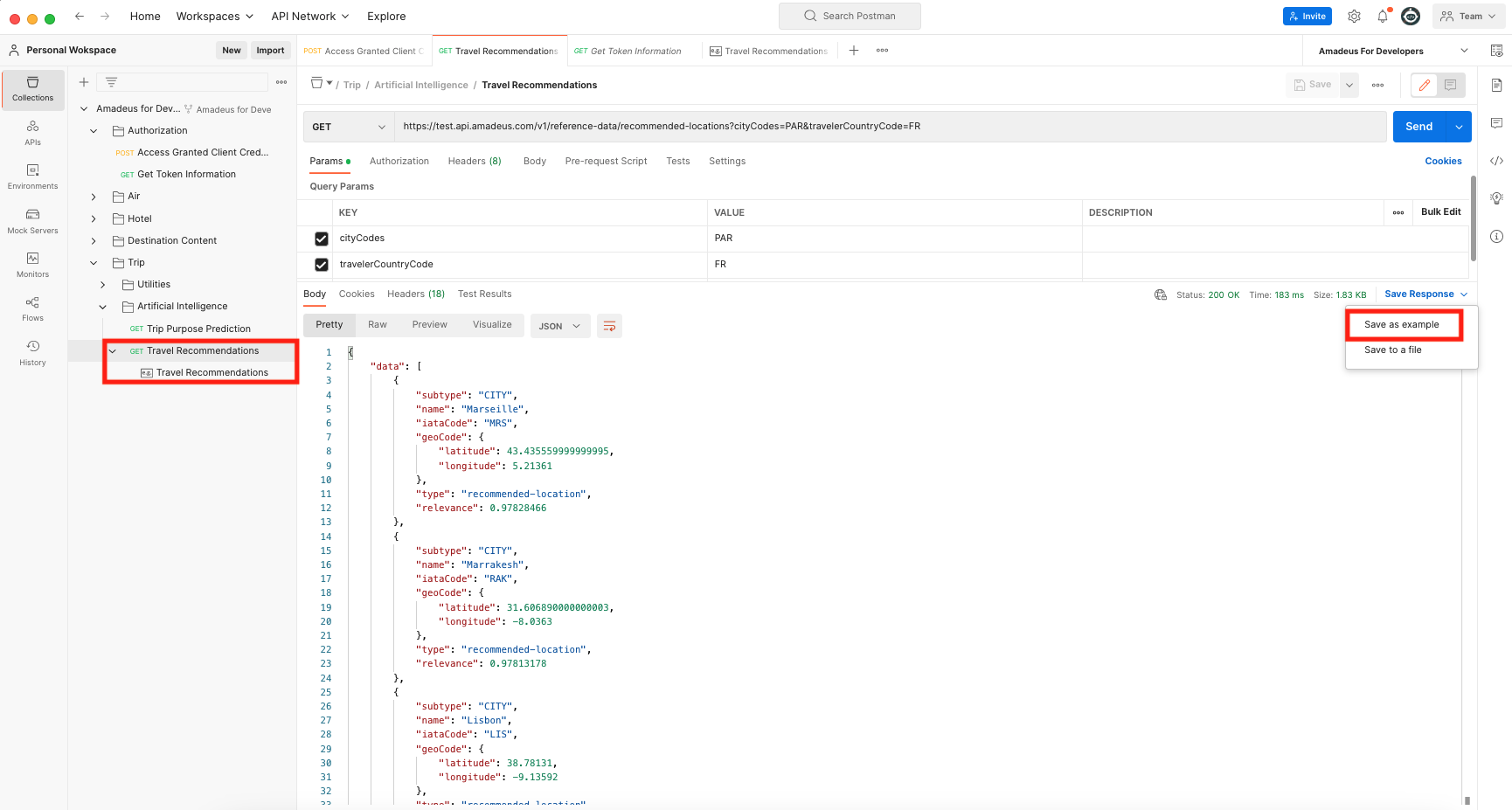
Task: Open the notifications bell
Action: click(x=1383, y=17)
